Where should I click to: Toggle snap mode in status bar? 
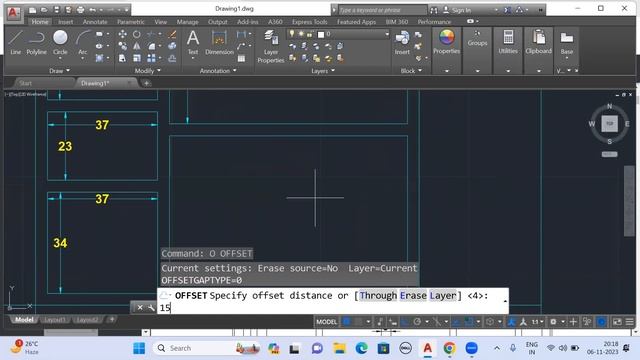click(x=358, y=322)
